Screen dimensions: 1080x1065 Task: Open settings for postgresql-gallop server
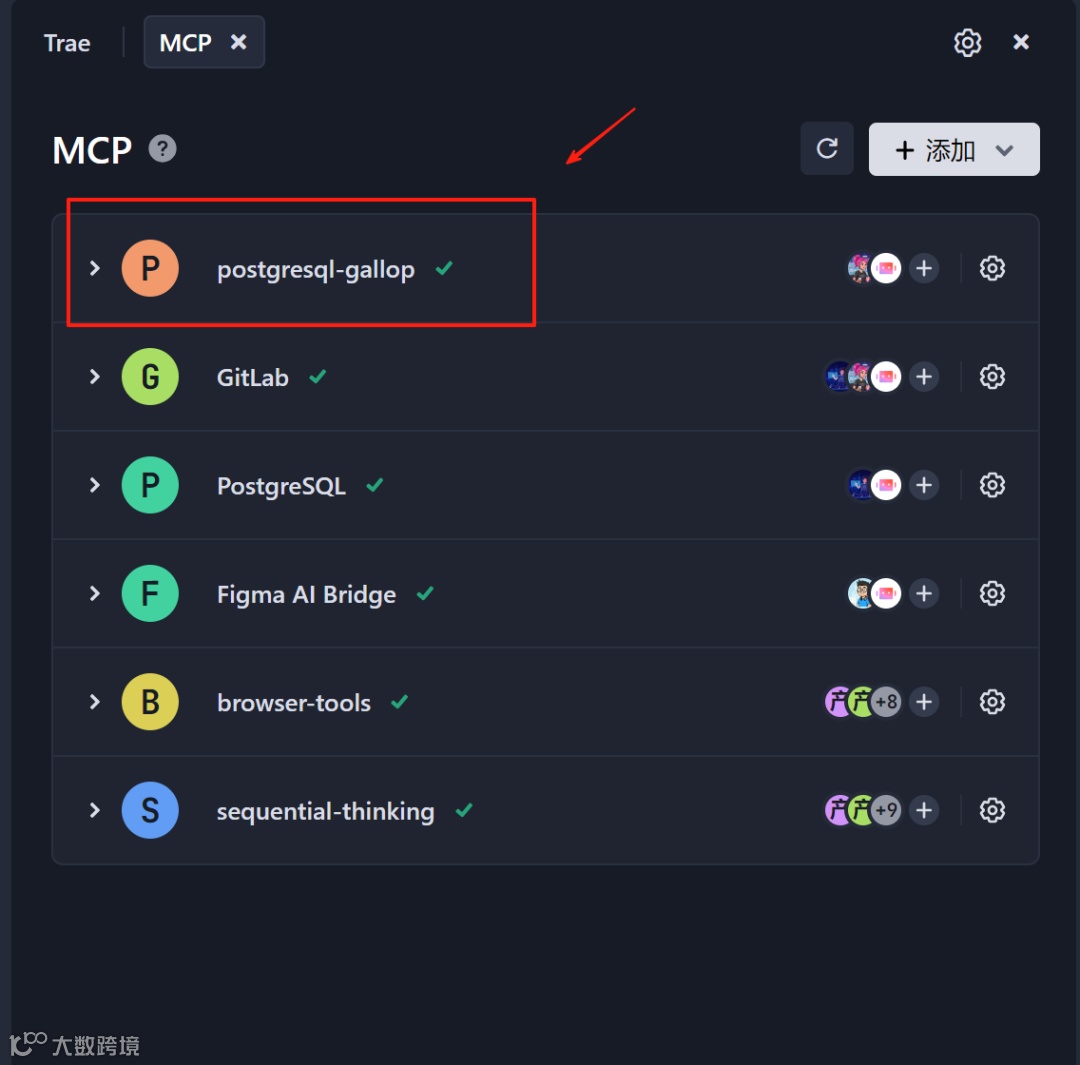(992, 268)
